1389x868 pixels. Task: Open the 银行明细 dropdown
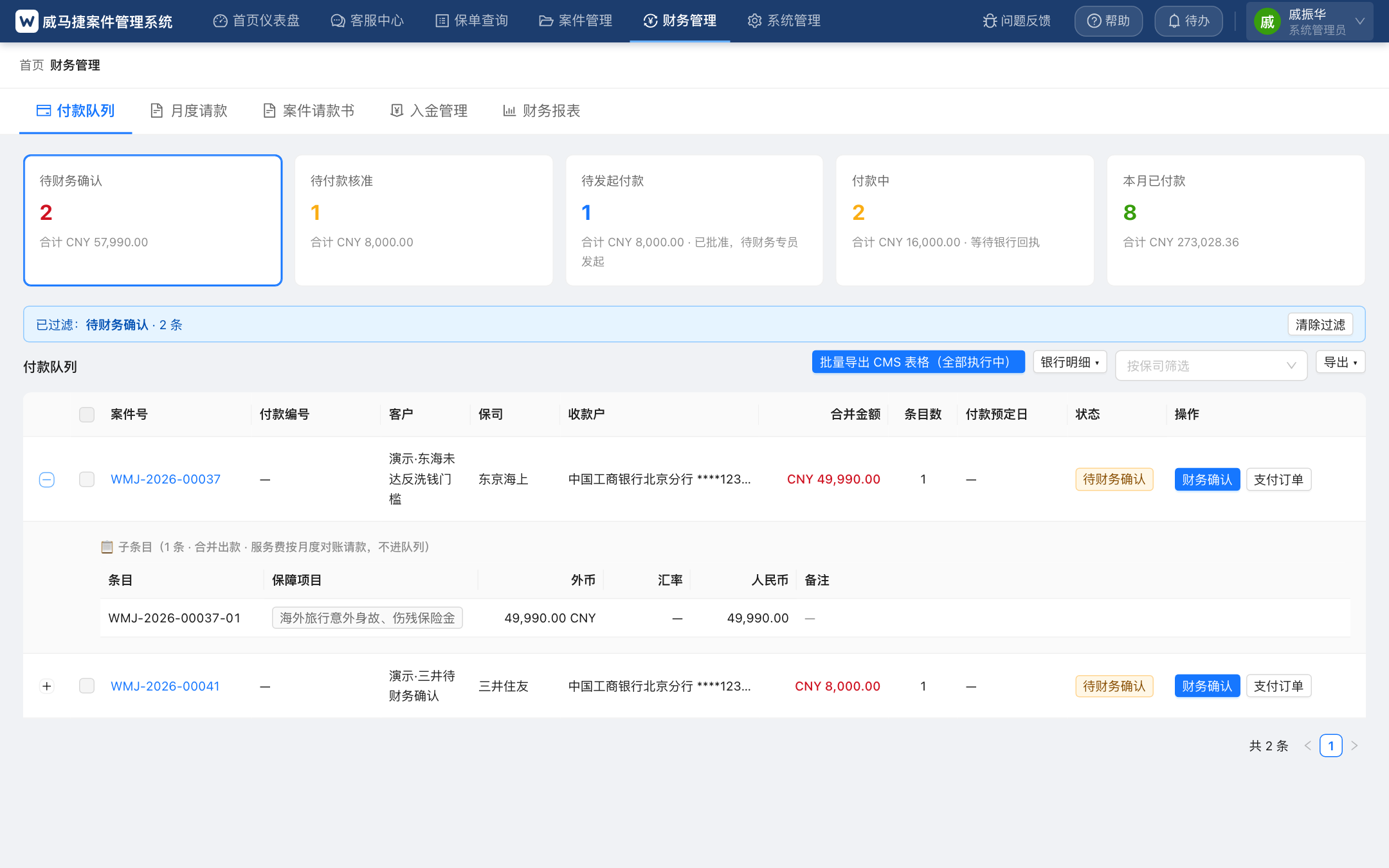click(x=1070, y=362)
